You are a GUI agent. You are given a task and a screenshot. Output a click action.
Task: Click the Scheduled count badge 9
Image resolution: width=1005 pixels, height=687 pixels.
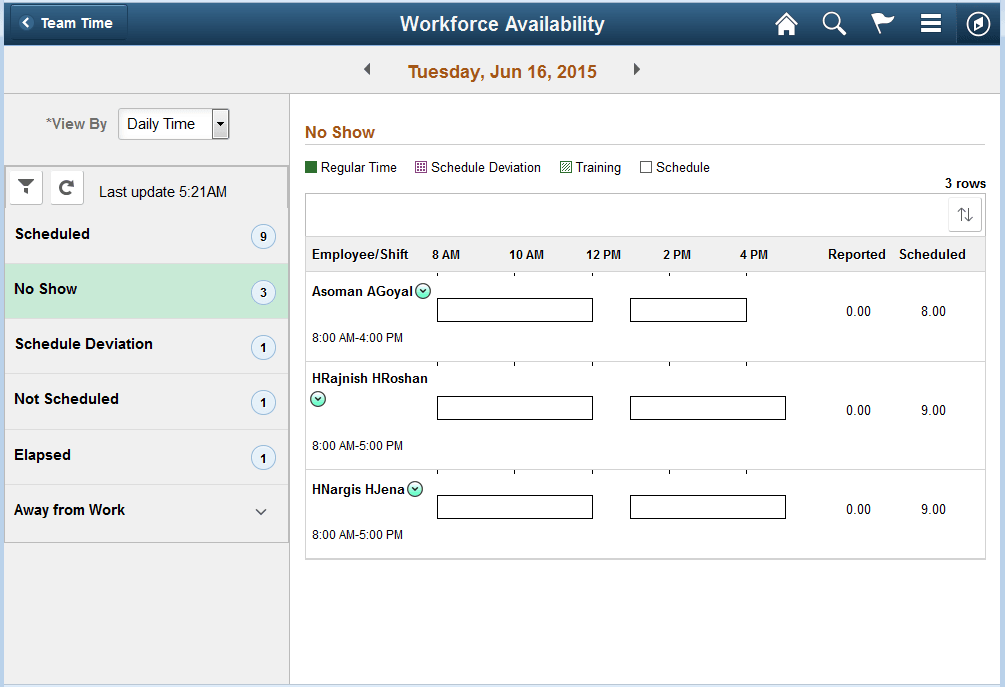tap(263, 236)
